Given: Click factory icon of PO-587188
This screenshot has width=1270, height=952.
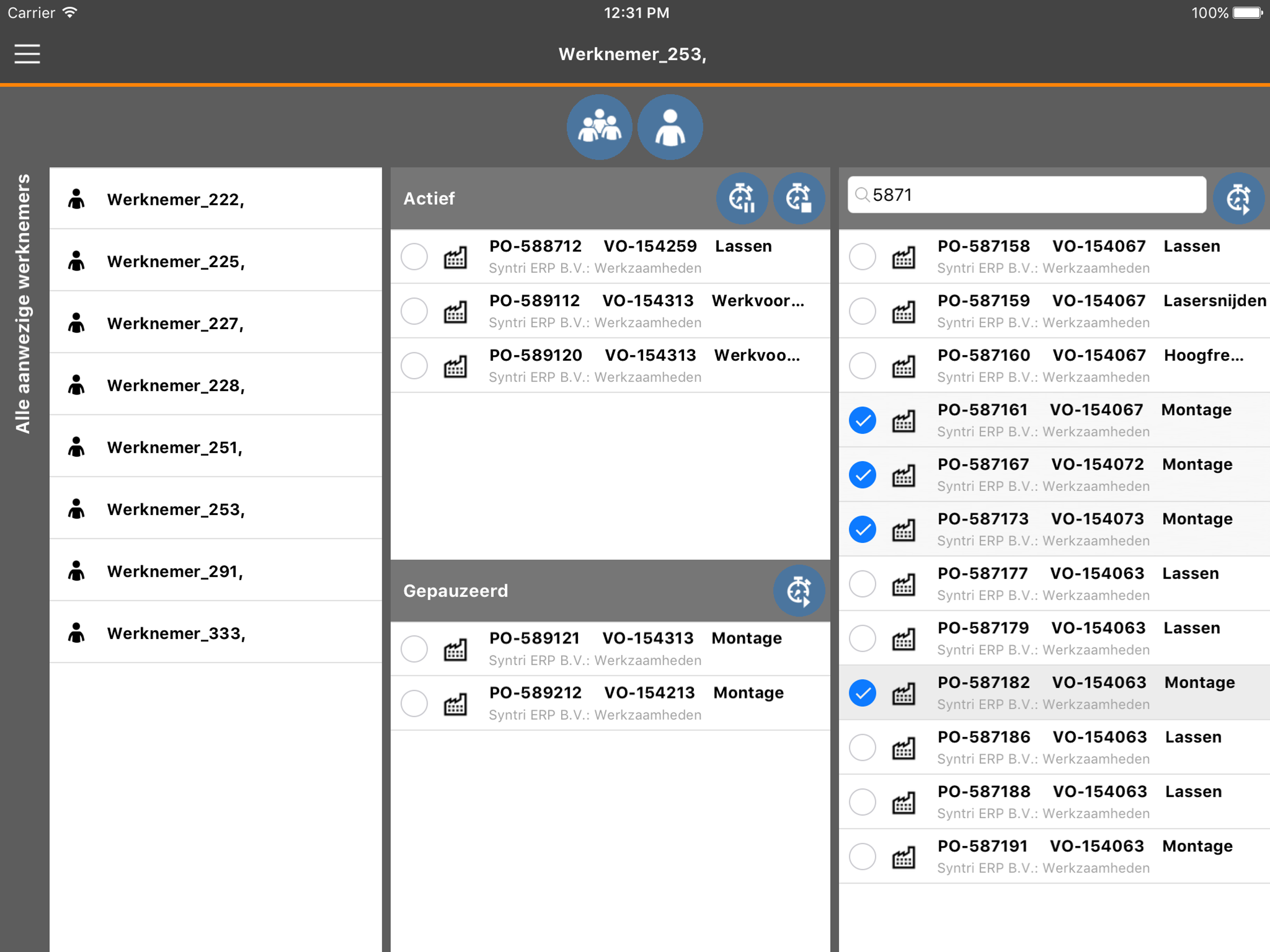Looking at the screenshot, I should click(904, 802).
